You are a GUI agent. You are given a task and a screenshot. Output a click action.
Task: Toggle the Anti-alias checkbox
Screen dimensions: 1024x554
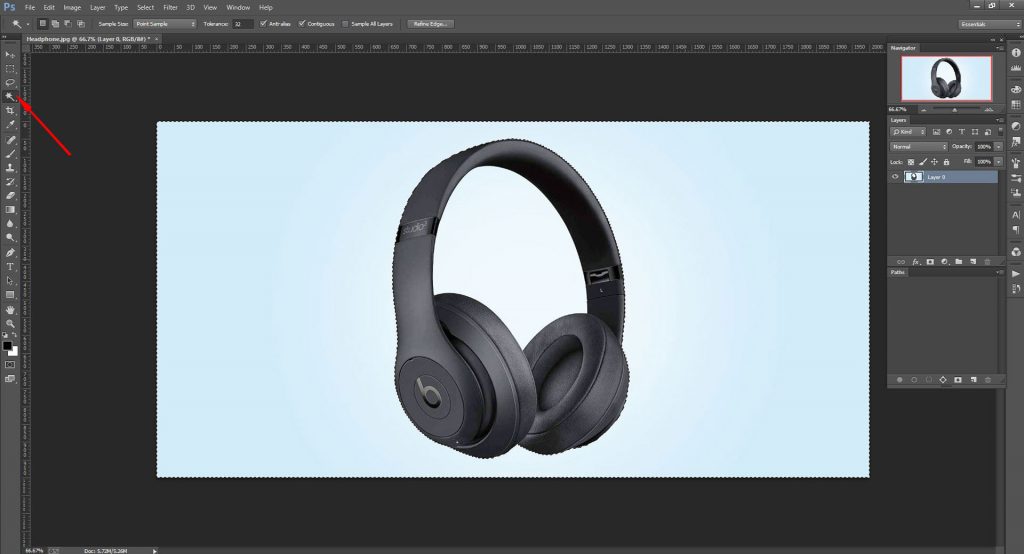point(263,24)
